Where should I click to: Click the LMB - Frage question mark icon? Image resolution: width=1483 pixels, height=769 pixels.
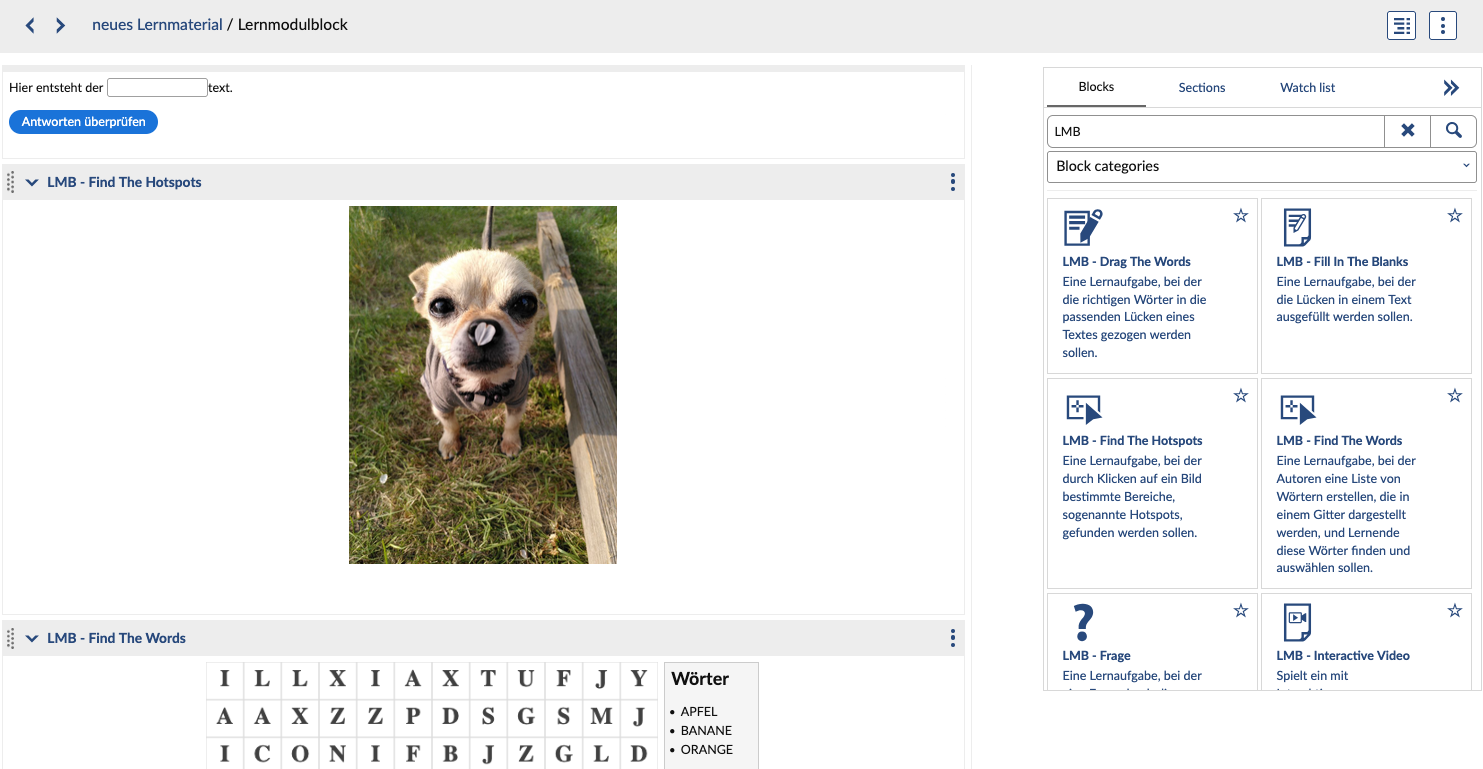tap(1082, 623)
